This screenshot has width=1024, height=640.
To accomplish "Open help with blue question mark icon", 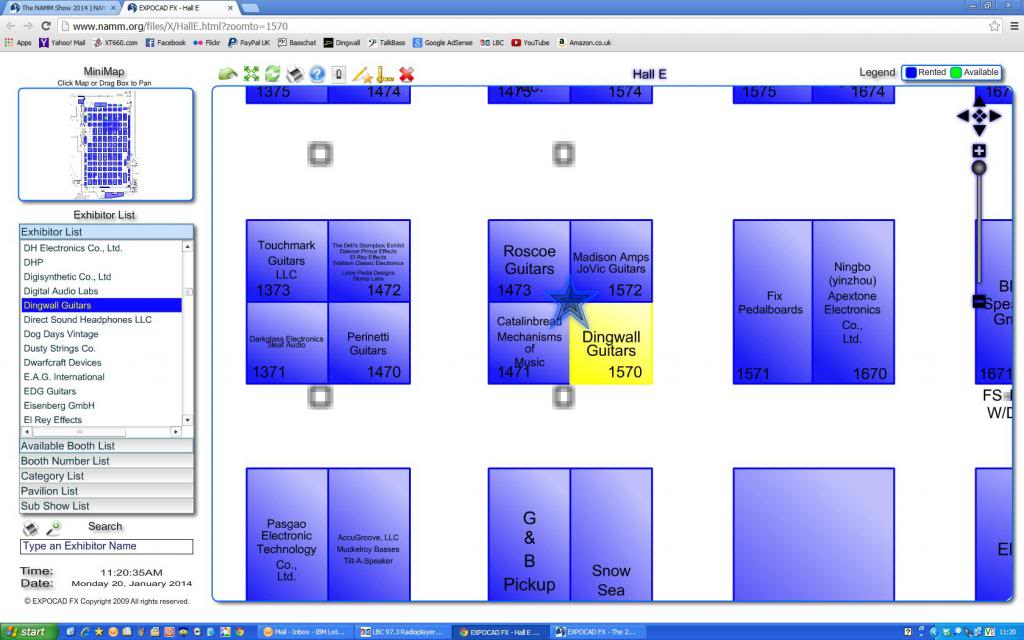I will pyautogui.click(x=317, y=74).
